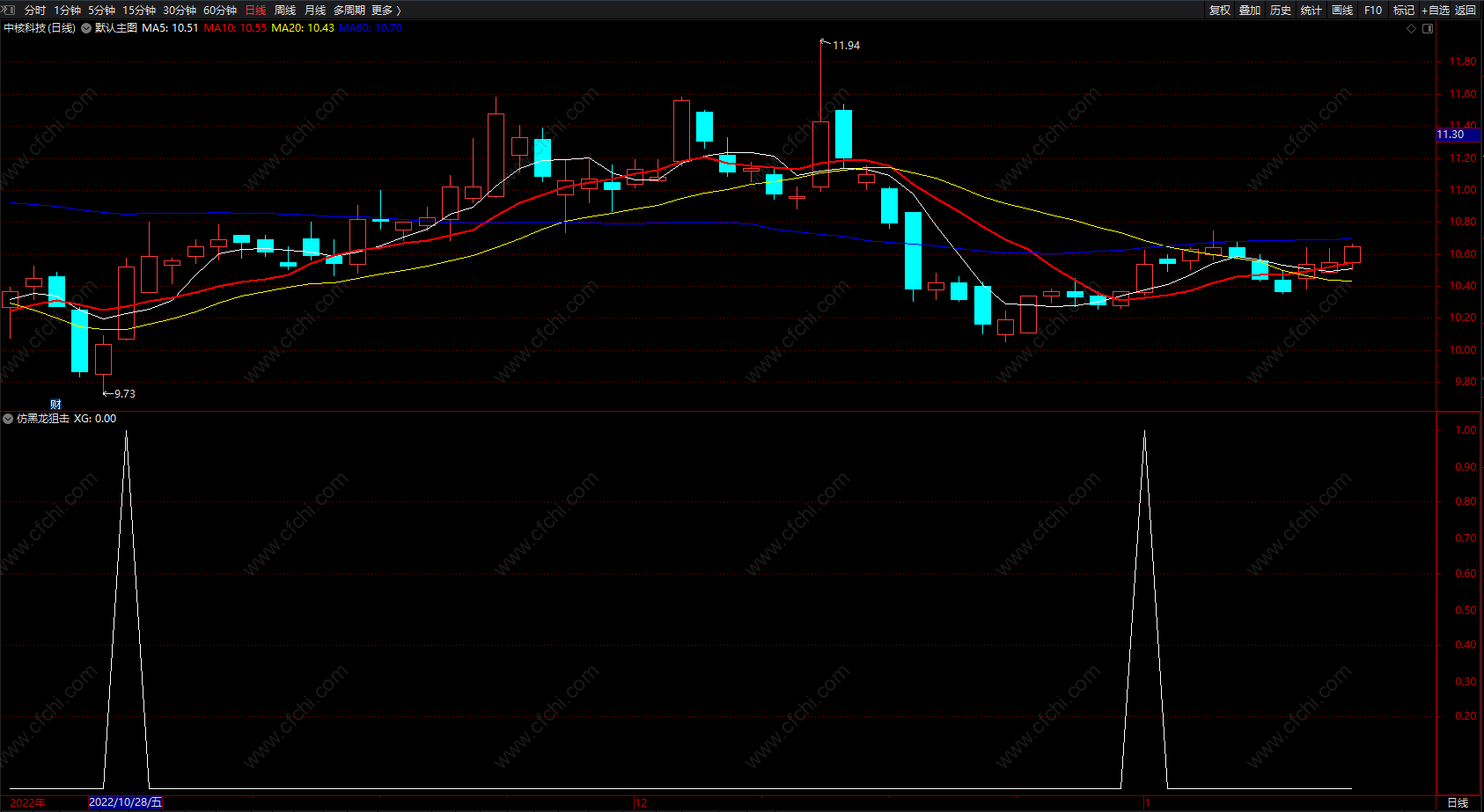Click the 叠加 overlay button
The image size is (1484, 812).
(x=1250, y=11)
